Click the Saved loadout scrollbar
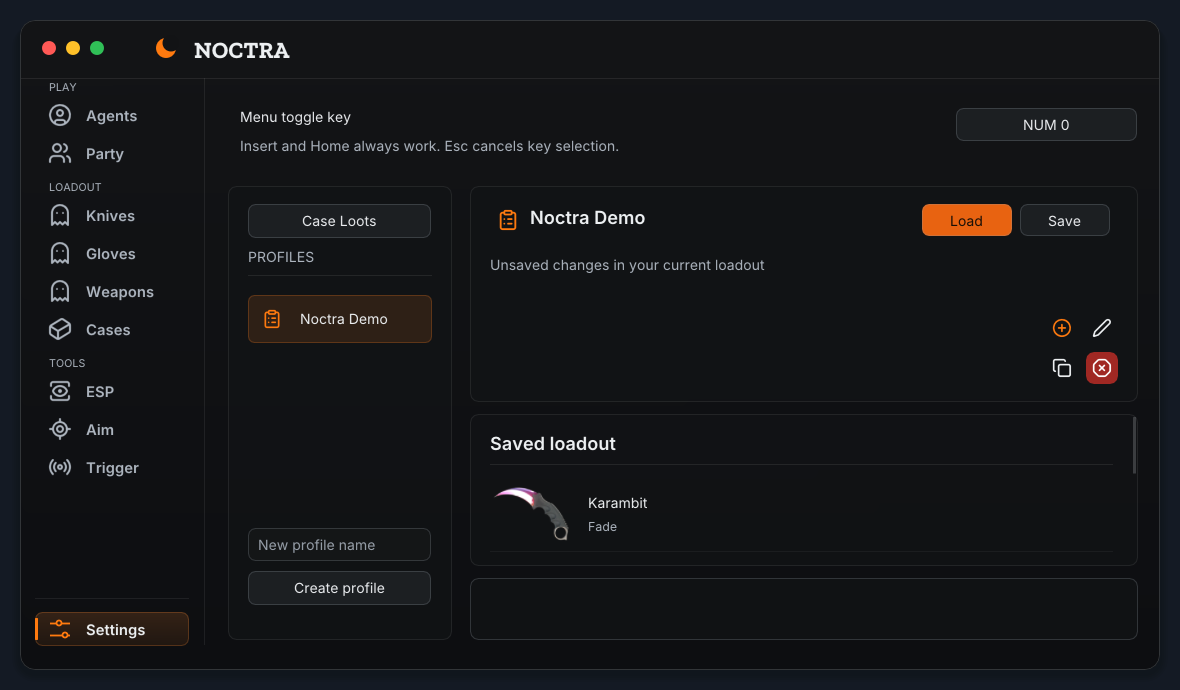1180x690 pixels. pos(1133,445)
